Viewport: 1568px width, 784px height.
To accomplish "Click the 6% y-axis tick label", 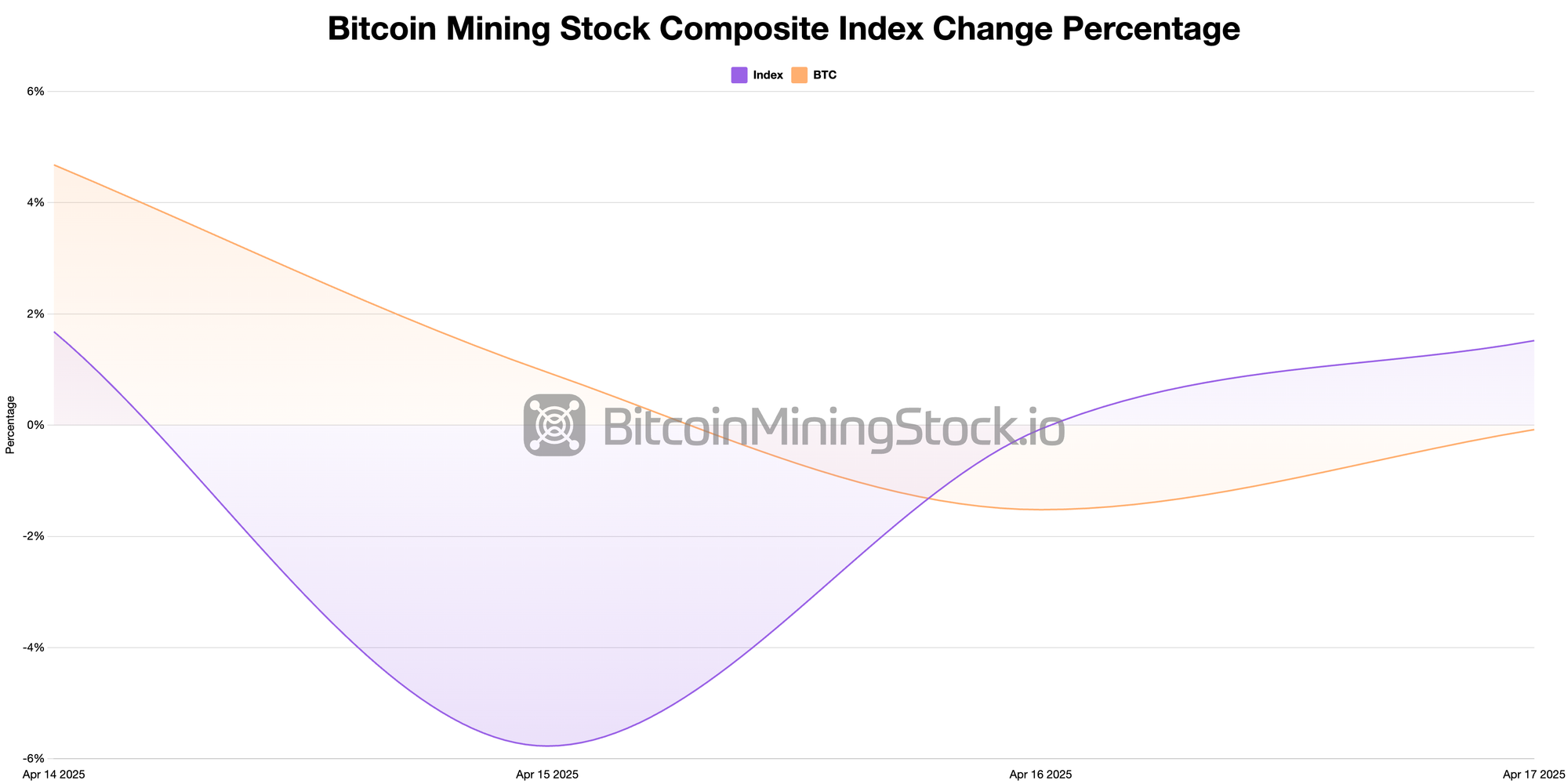I will click(x=36, y=91).
